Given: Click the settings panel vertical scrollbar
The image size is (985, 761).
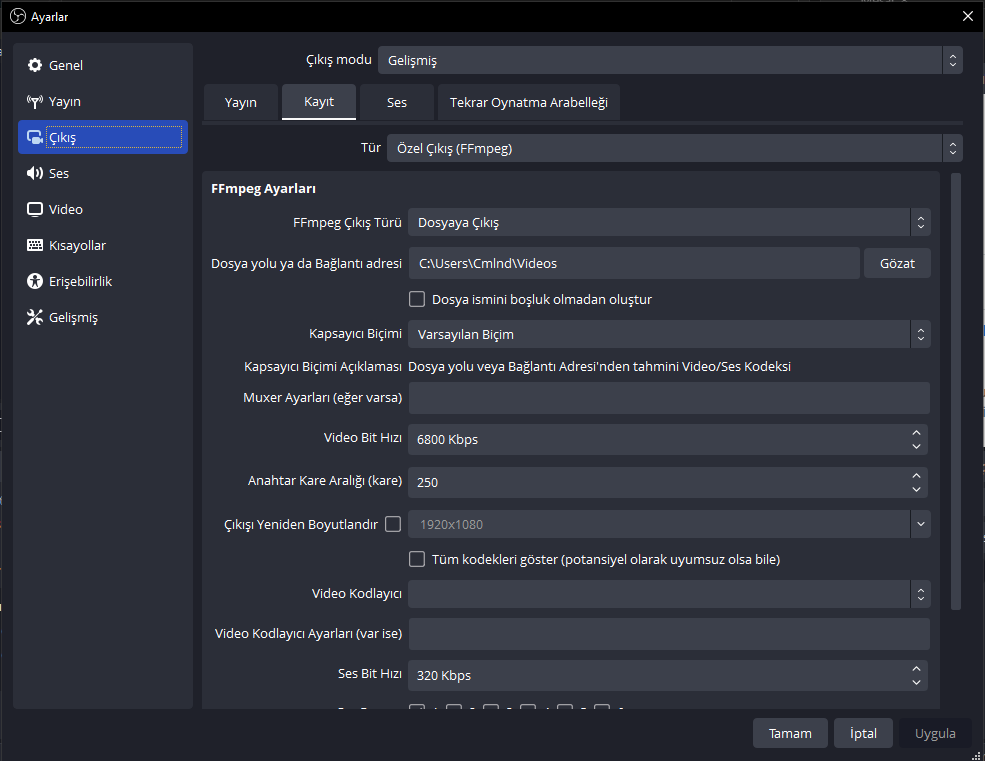Looking at the screenshot, I should click(955, 390).
